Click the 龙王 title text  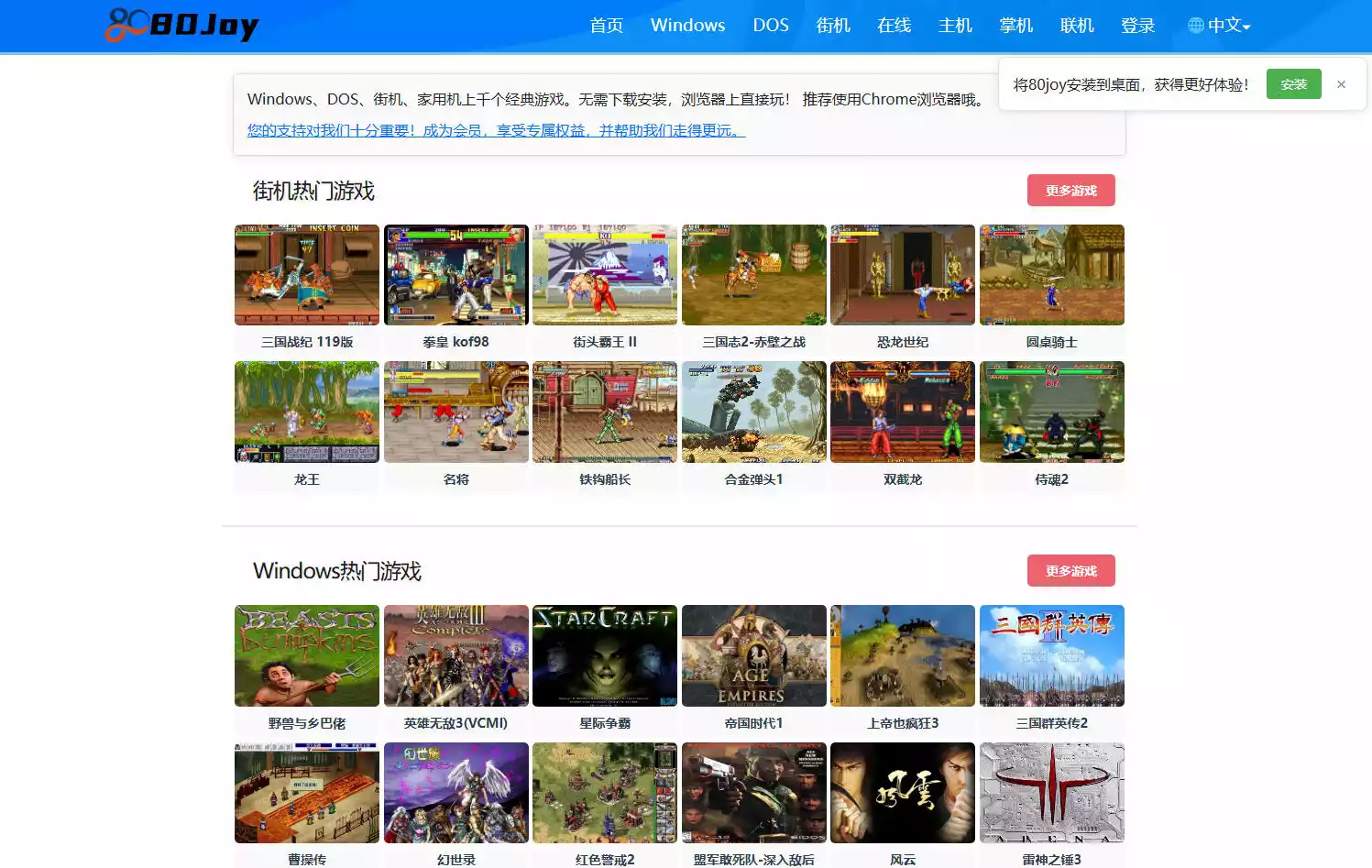click(307, 479)
